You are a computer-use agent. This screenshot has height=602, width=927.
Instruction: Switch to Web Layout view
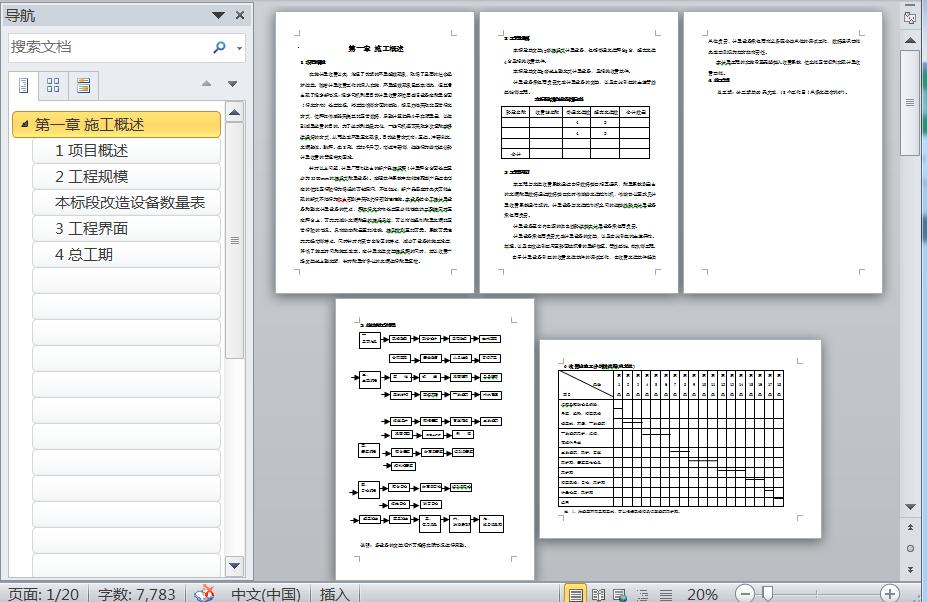click(x=620, y=594)
